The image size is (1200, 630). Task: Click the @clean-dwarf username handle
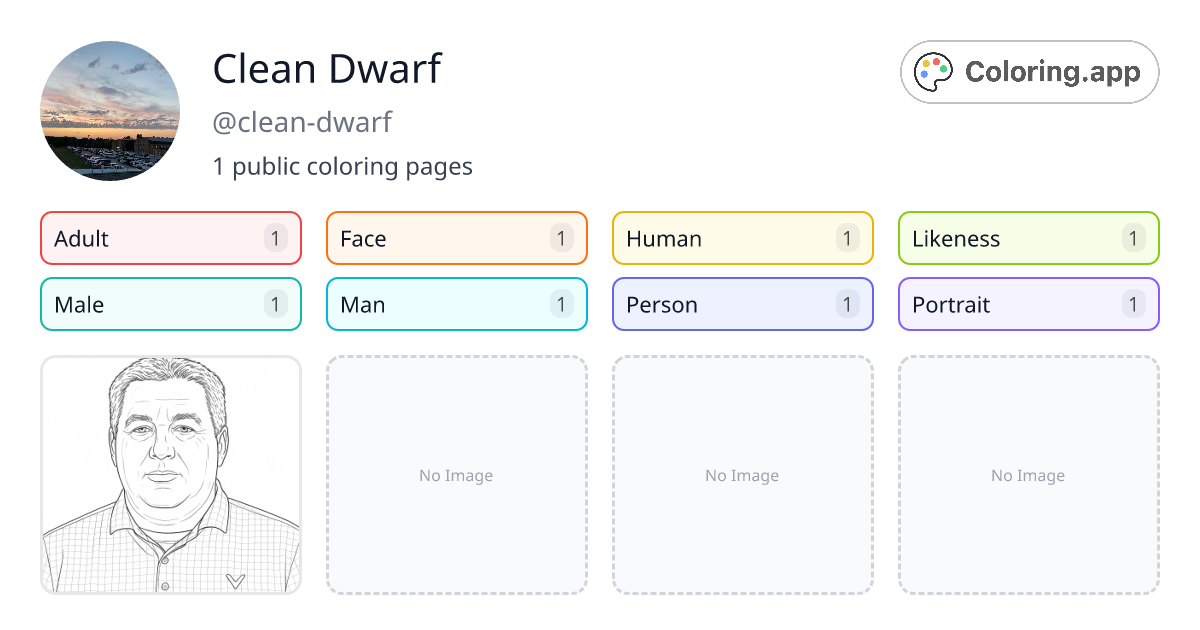pos(302,122)
